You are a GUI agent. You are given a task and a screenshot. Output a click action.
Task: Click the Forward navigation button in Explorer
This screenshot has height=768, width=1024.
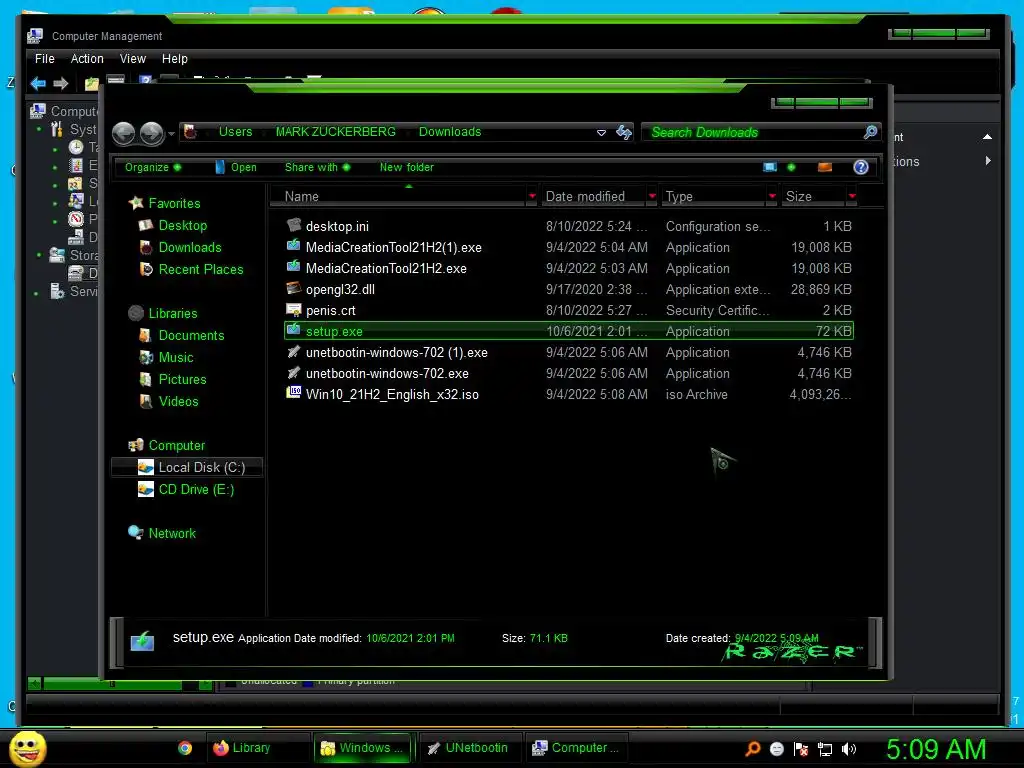coord(152,134)
